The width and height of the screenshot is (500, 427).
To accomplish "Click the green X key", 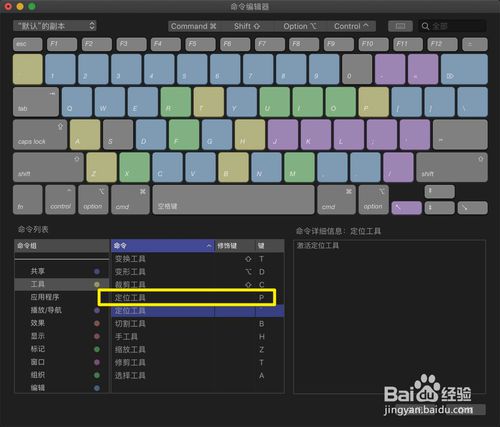I will (x=134, y=167).
